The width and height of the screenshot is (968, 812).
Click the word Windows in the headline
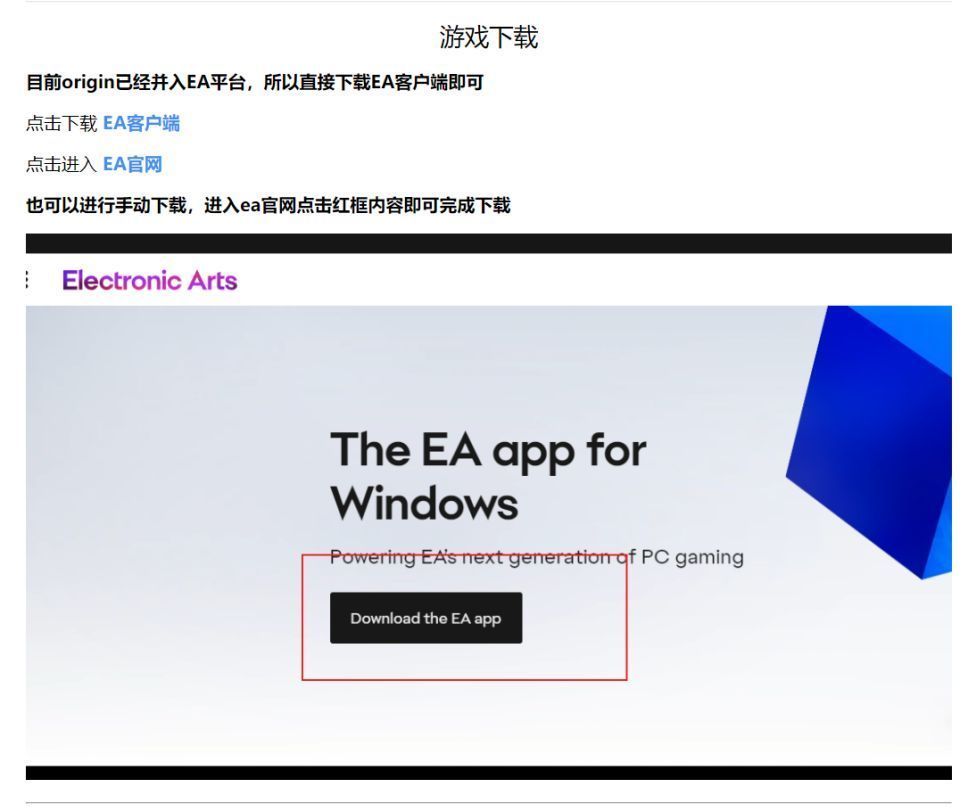point(424,503)
